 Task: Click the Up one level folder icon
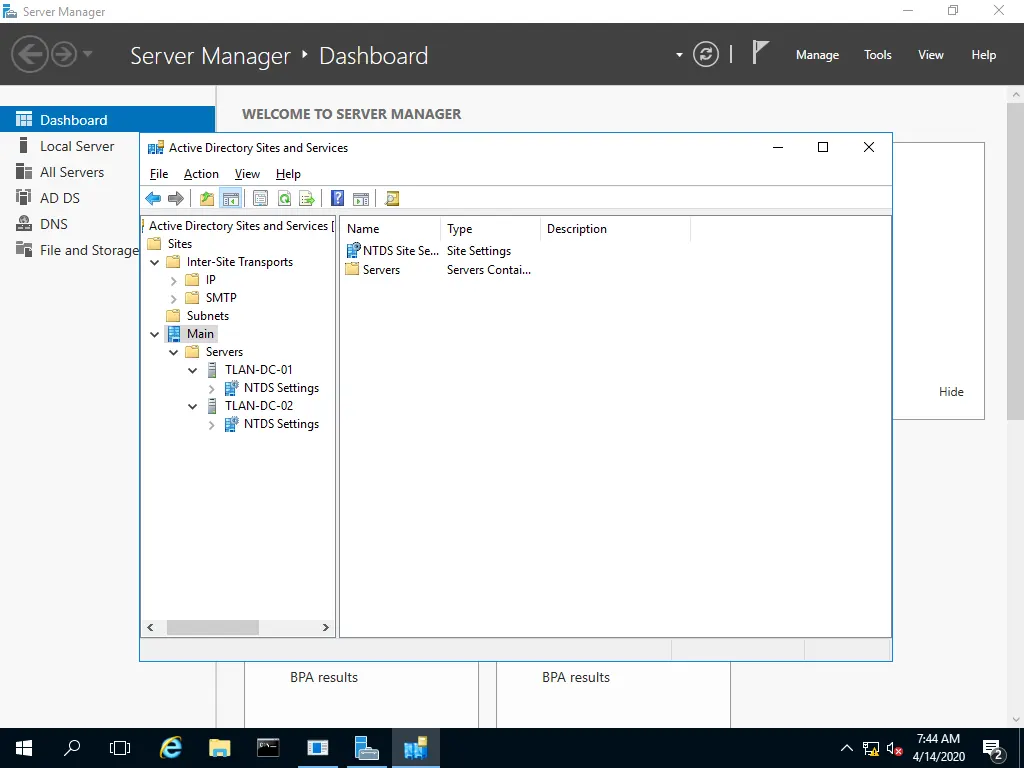[x=207, y=199]
